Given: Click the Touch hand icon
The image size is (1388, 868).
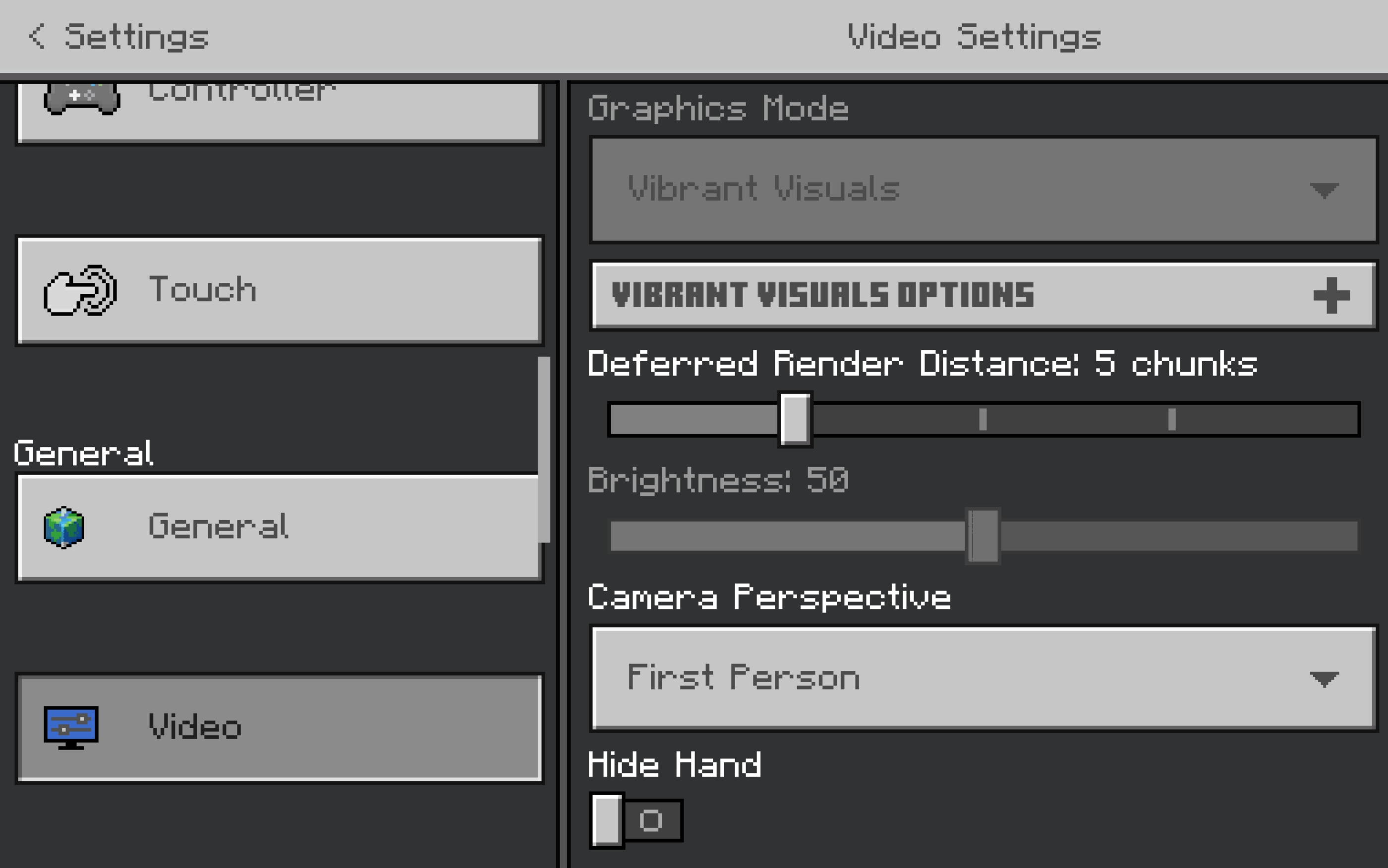Looking at the screenshot, I should pyautogui.click(x=80, y=290).
